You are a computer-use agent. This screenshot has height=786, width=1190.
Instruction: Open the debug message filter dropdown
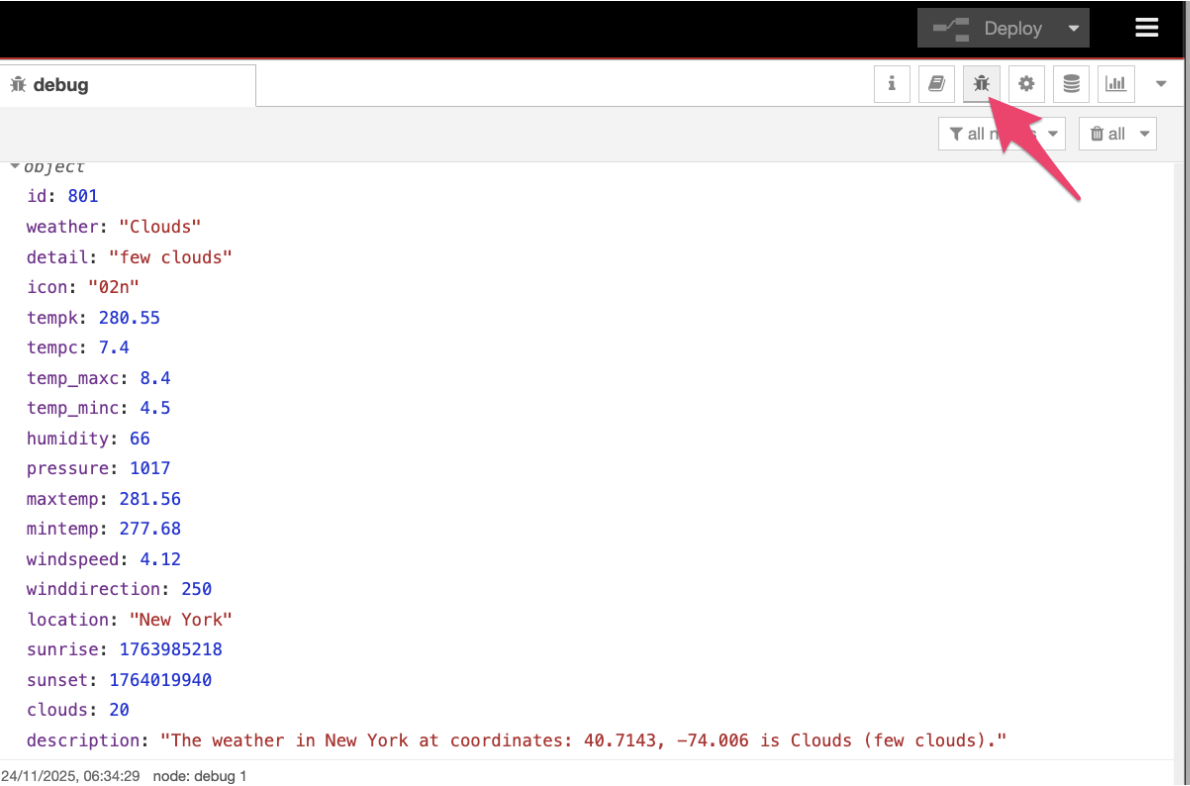(x=1001, y=134)
